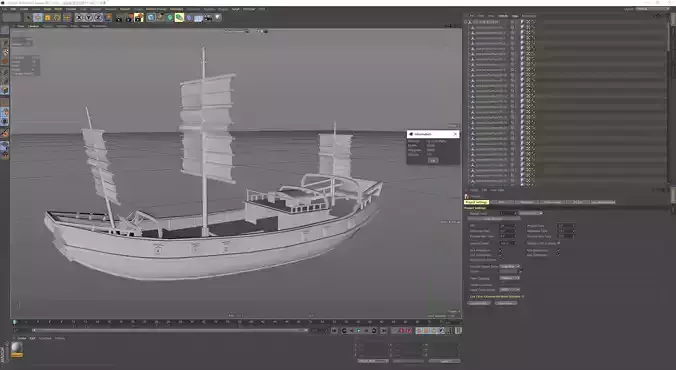Choose the Spline Pen tool icon
Image resolution: width=676 pixels, height=370 pixels.
(160, 18)
